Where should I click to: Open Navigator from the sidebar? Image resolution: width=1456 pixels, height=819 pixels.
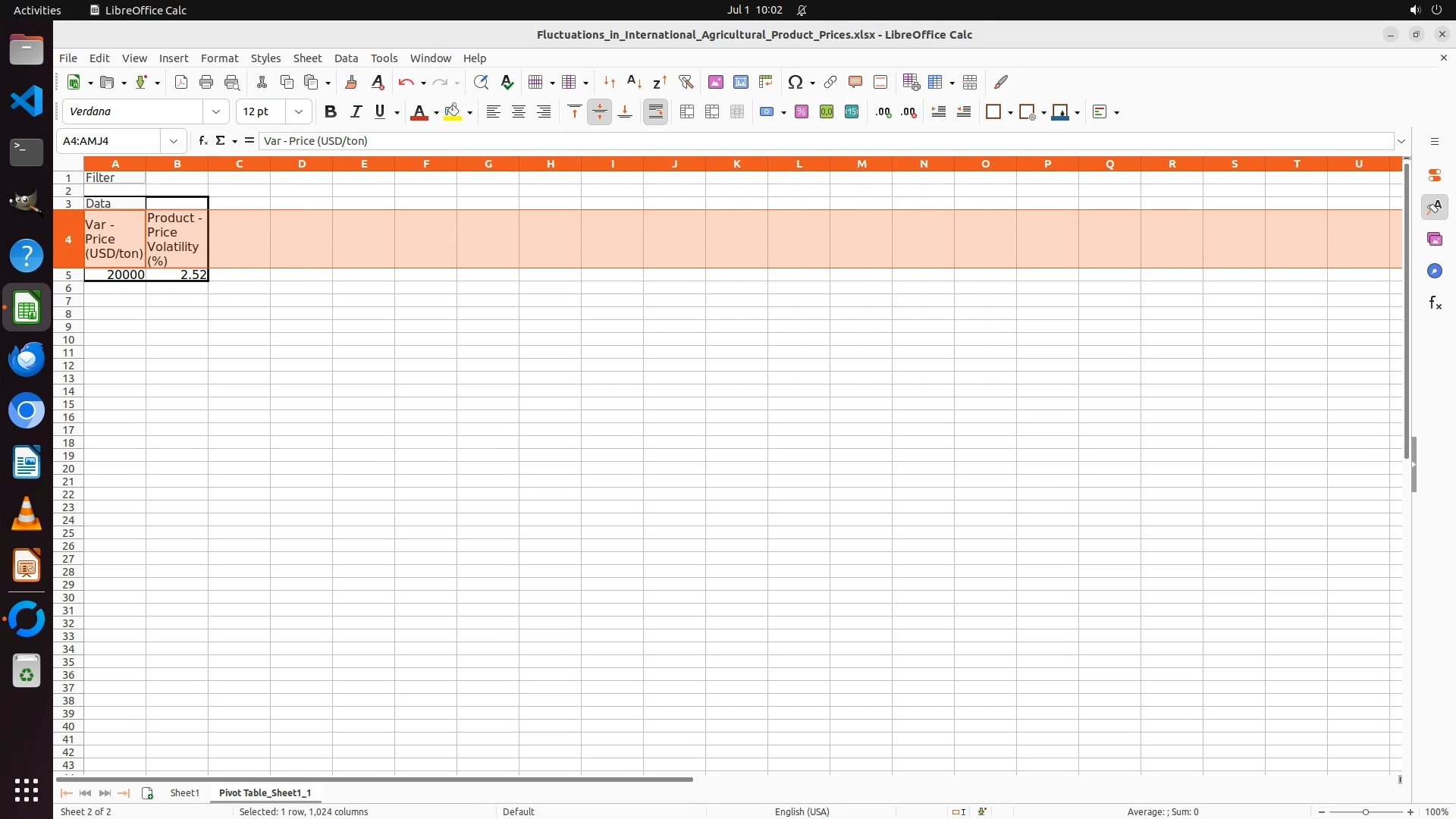point(1434,271)
